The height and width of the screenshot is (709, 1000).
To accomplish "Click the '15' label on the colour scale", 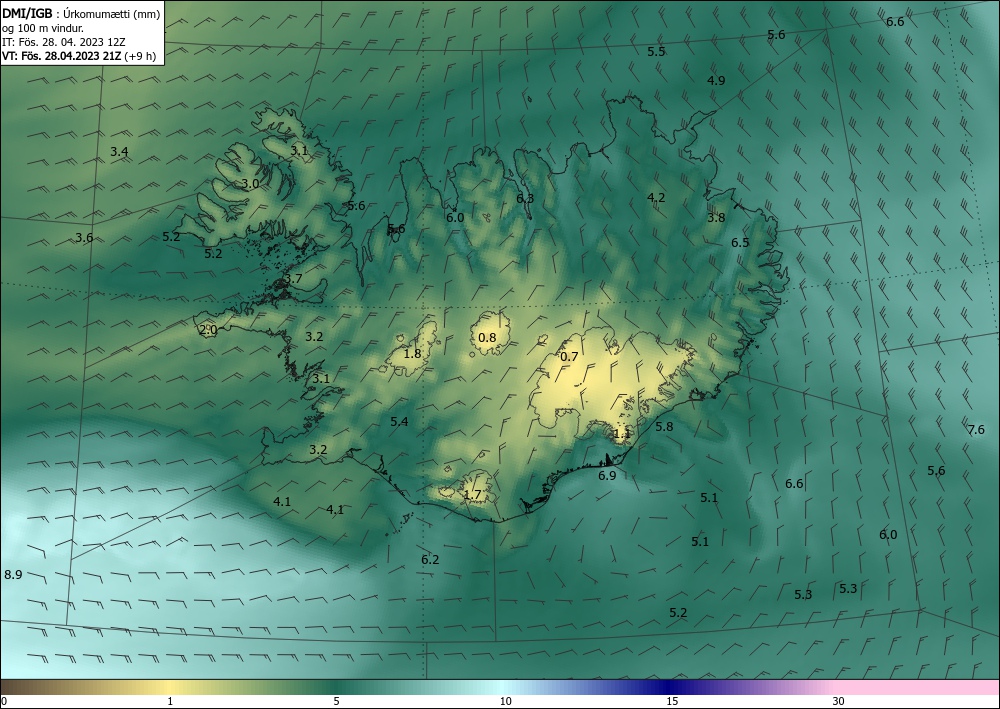I will tap(672, 702).
